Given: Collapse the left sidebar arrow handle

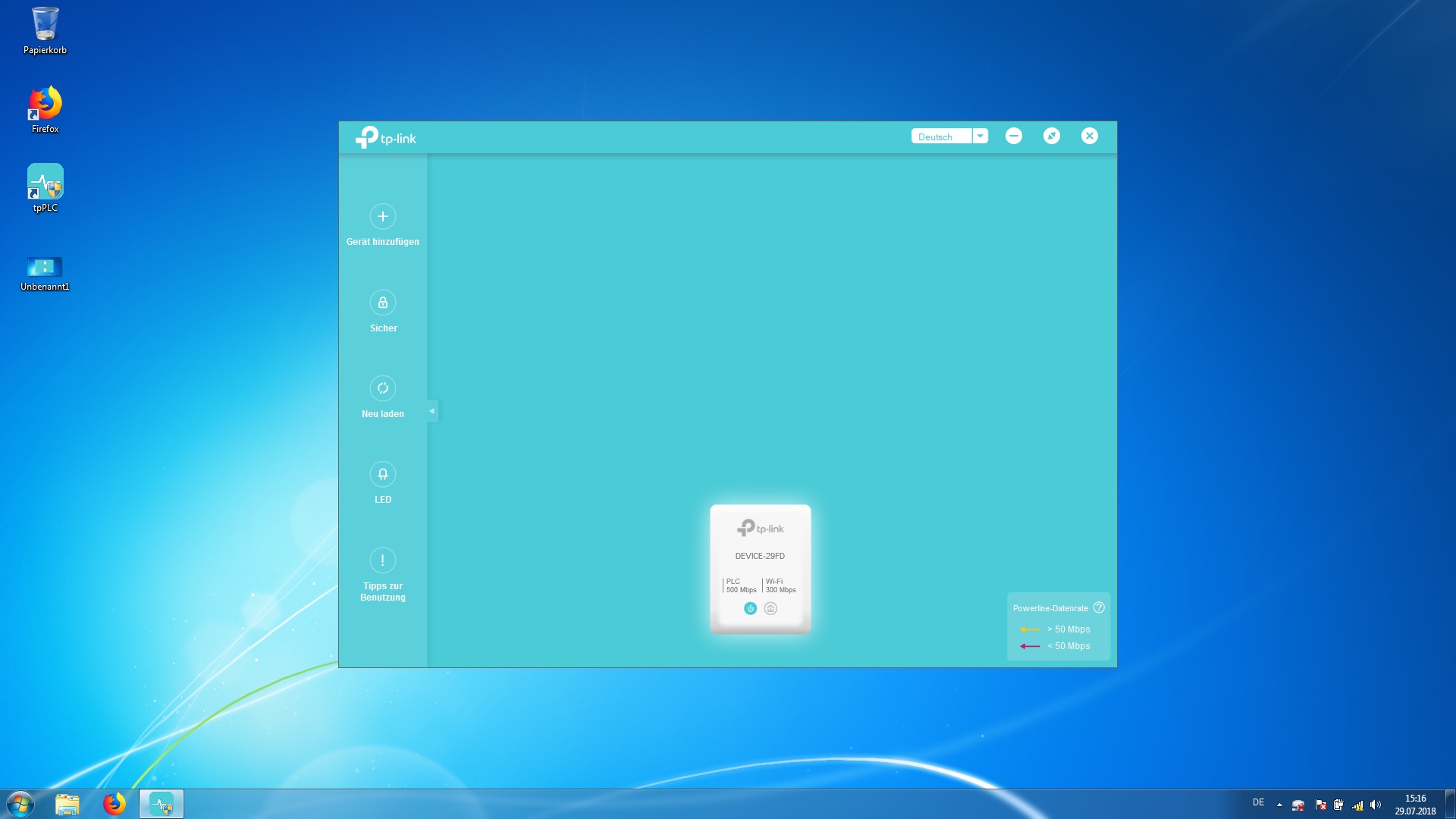Looking at the screenshot, I should point(431,411).
